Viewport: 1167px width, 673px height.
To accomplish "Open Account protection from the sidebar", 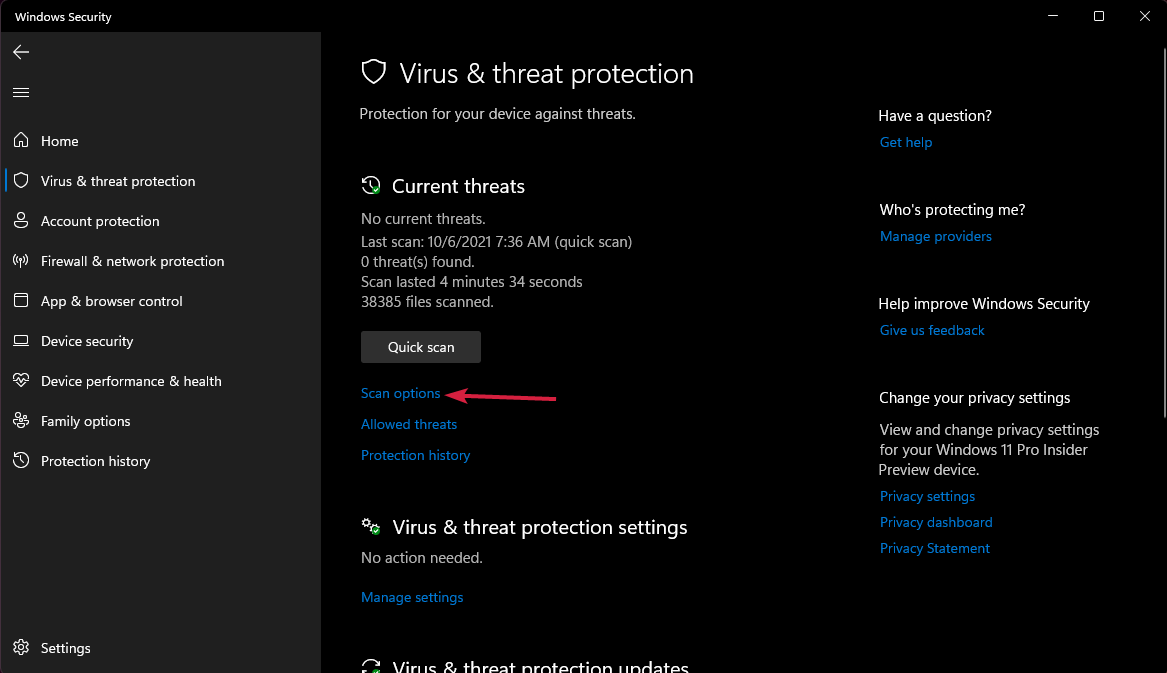I will [21, 221].
